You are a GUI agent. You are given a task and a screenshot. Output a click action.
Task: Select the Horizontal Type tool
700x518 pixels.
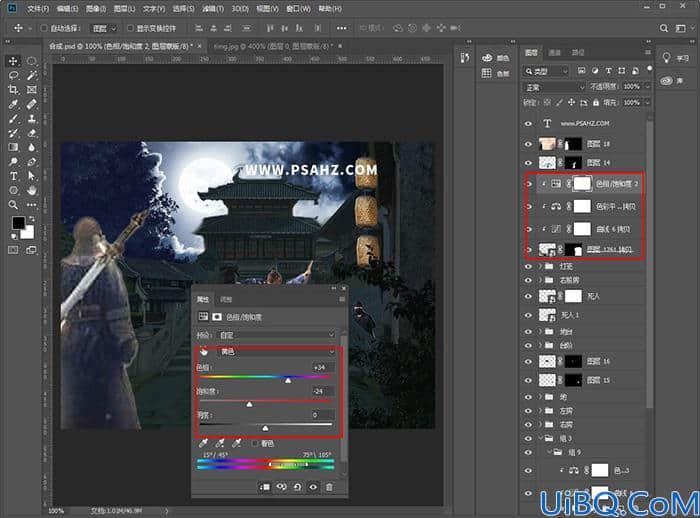(x=13, y=176)
